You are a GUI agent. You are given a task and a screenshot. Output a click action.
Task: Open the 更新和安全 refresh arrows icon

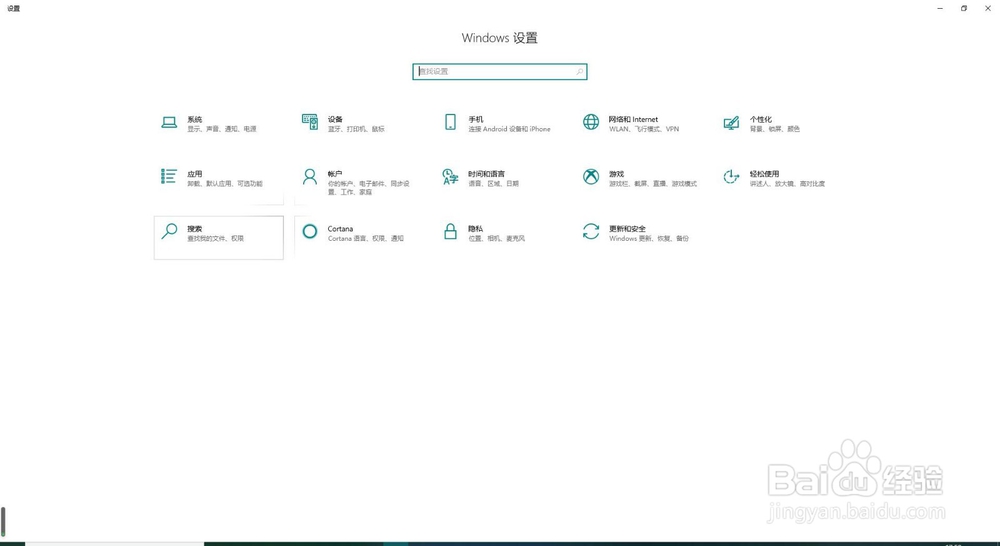pos(591,231)
